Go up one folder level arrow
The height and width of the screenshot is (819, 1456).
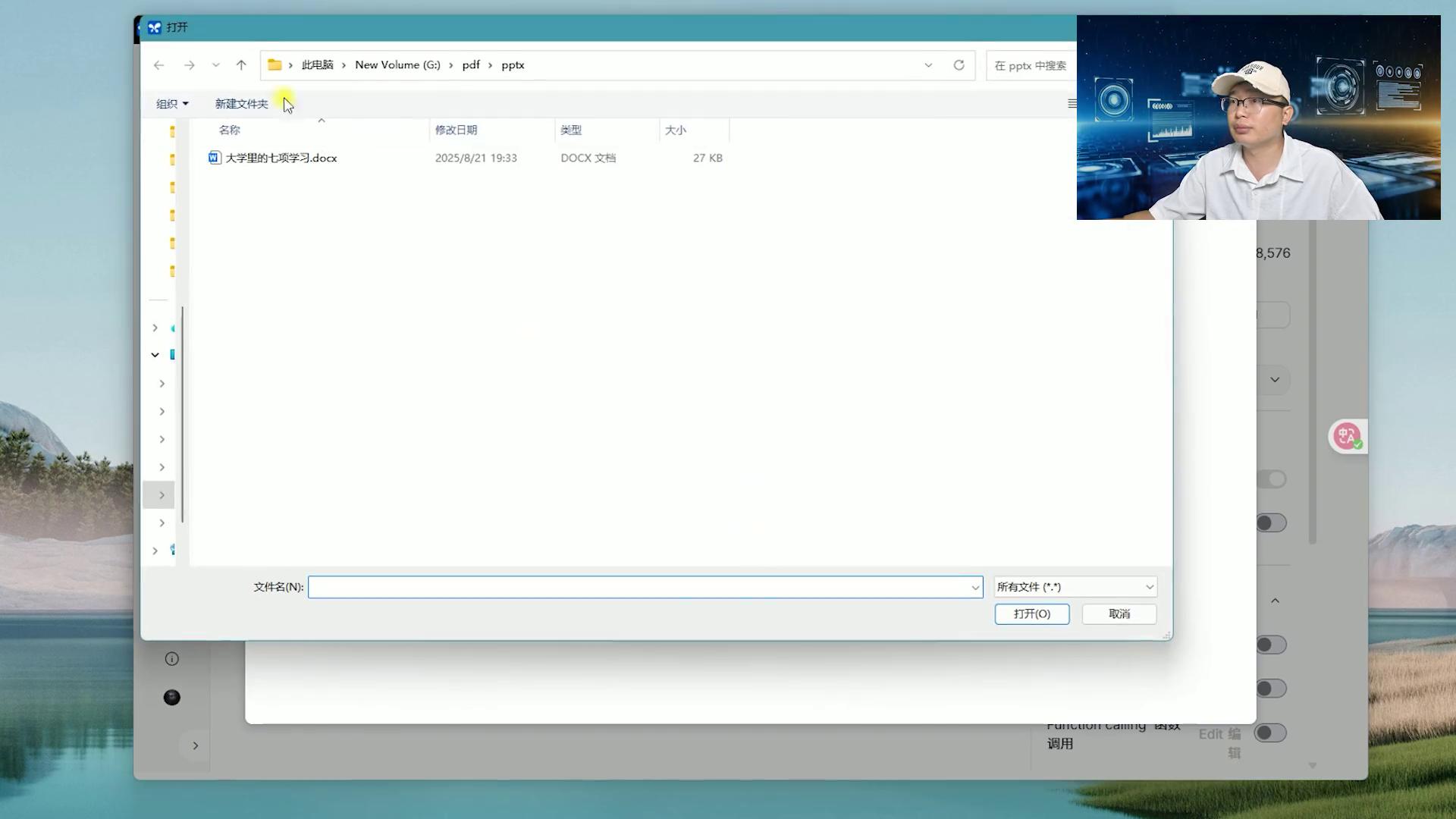[x=241, y=65]
